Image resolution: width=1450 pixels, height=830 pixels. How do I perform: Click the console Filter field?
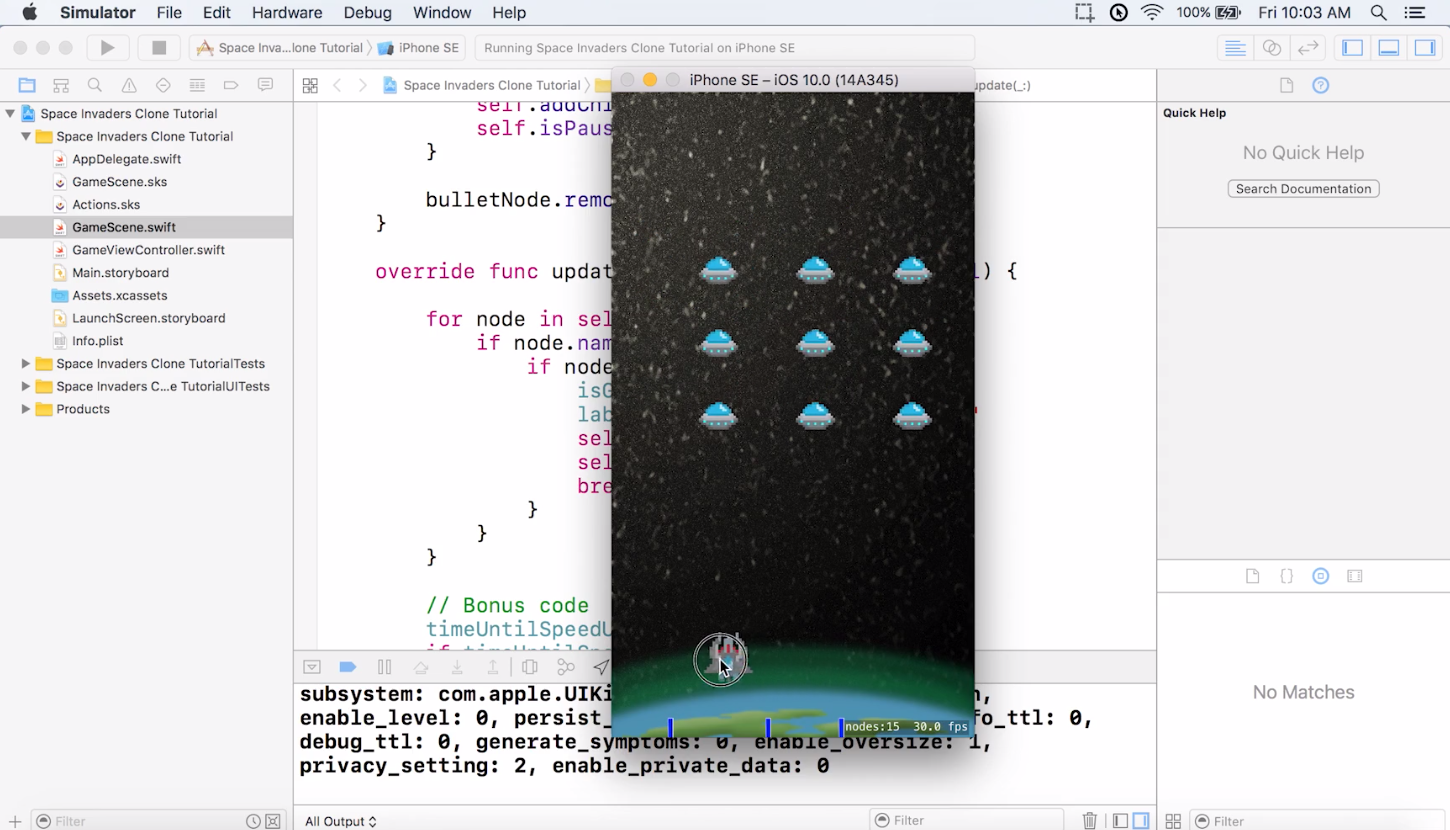[968, 821]
